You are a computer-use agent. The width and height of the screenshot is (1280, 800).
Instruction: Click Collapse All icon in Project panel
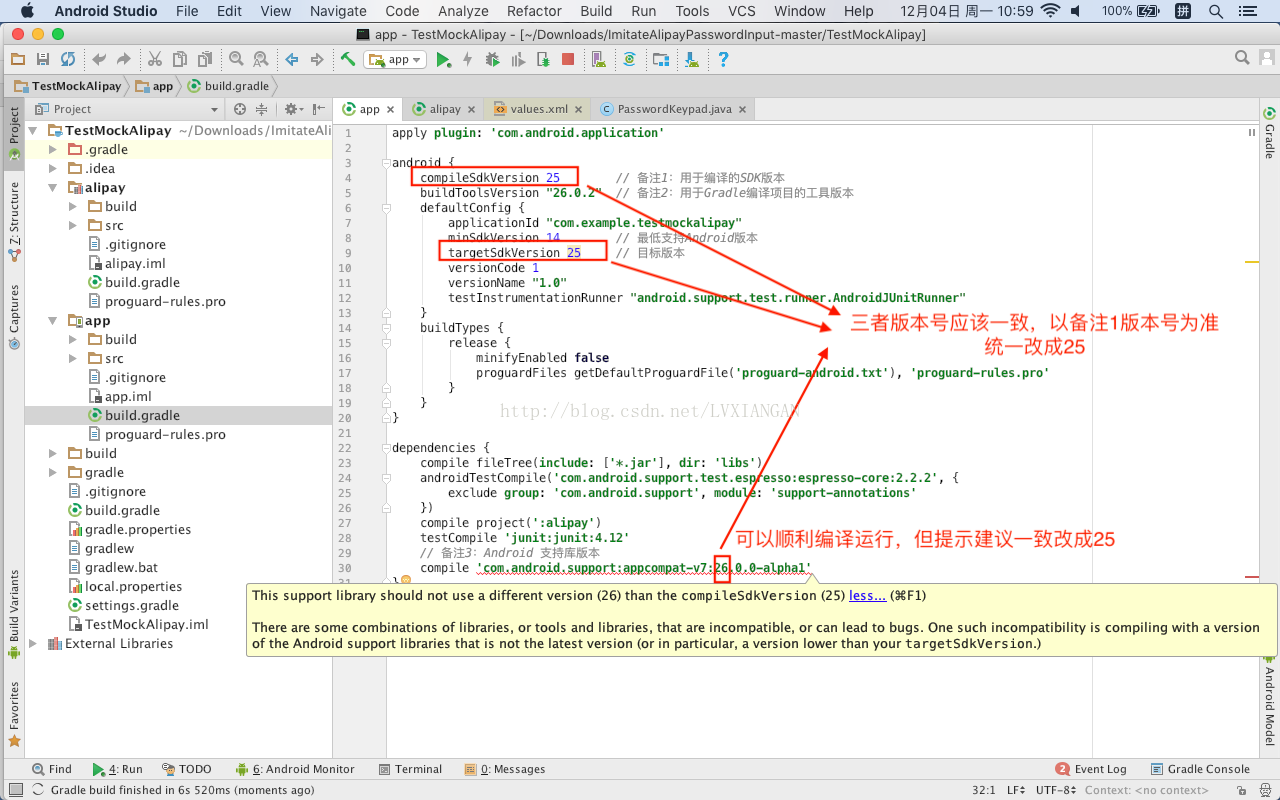pyautogui.click(x=262, y=109)
